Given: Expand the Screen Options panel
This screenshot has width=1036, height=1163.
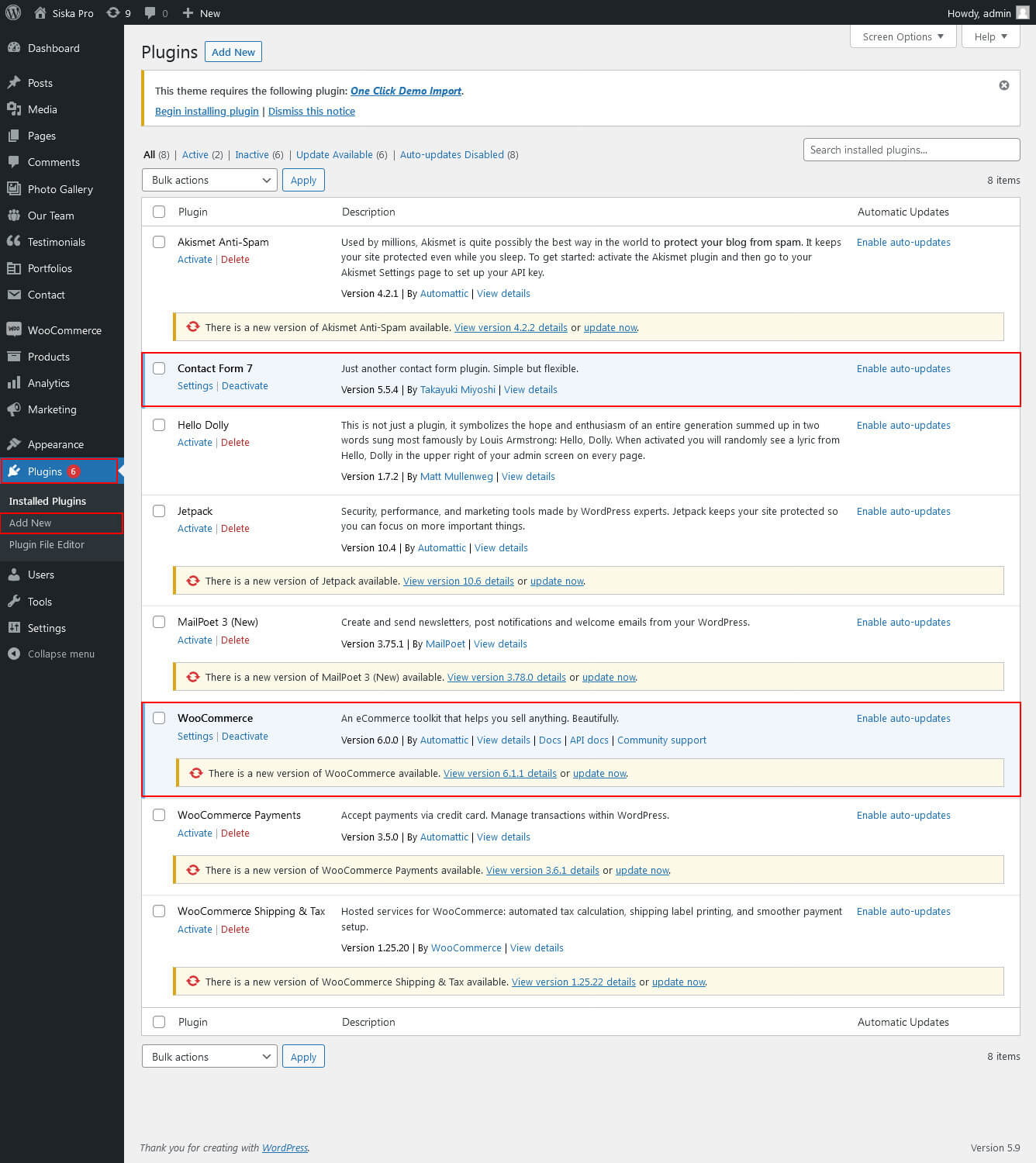Looking at the screenshot, I should pyautogui.click(x=903, y=36).
